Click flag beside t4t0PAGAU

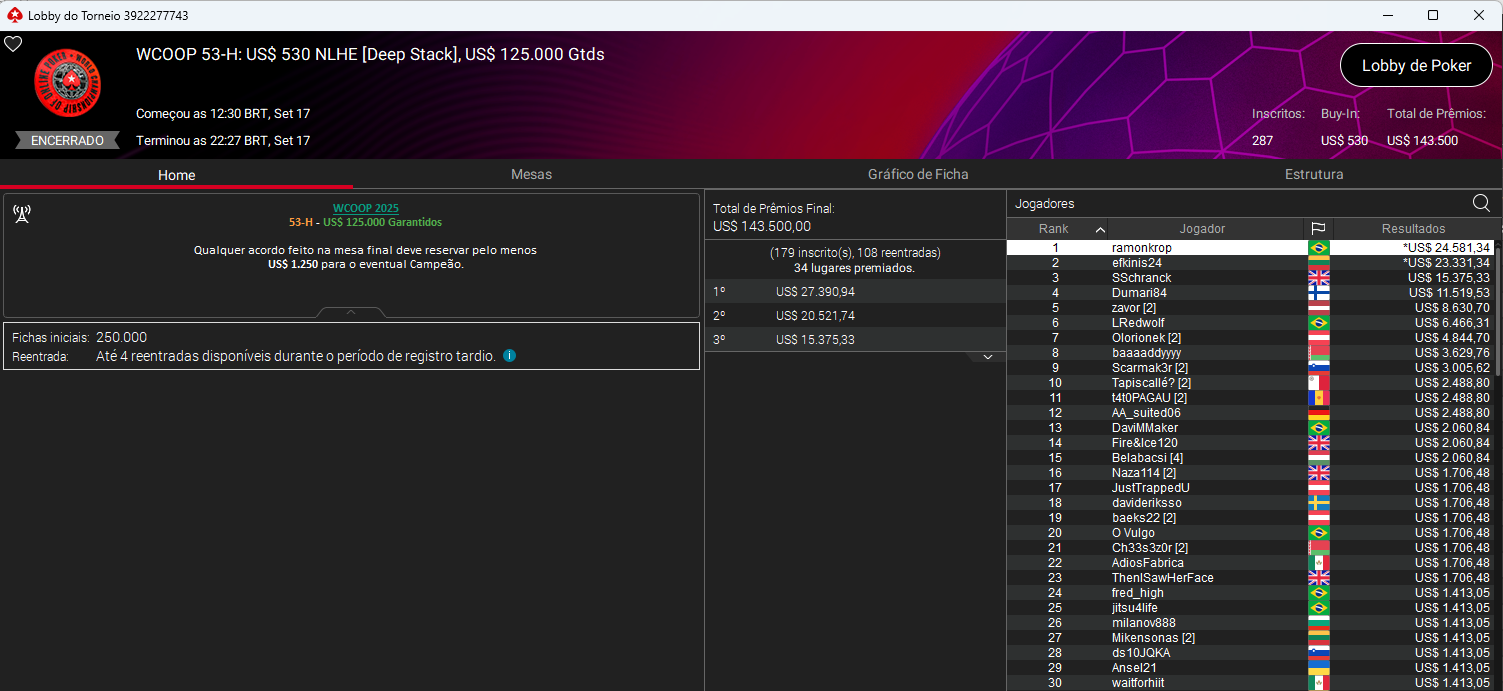pyautogui.click(x=1319, y=397)
